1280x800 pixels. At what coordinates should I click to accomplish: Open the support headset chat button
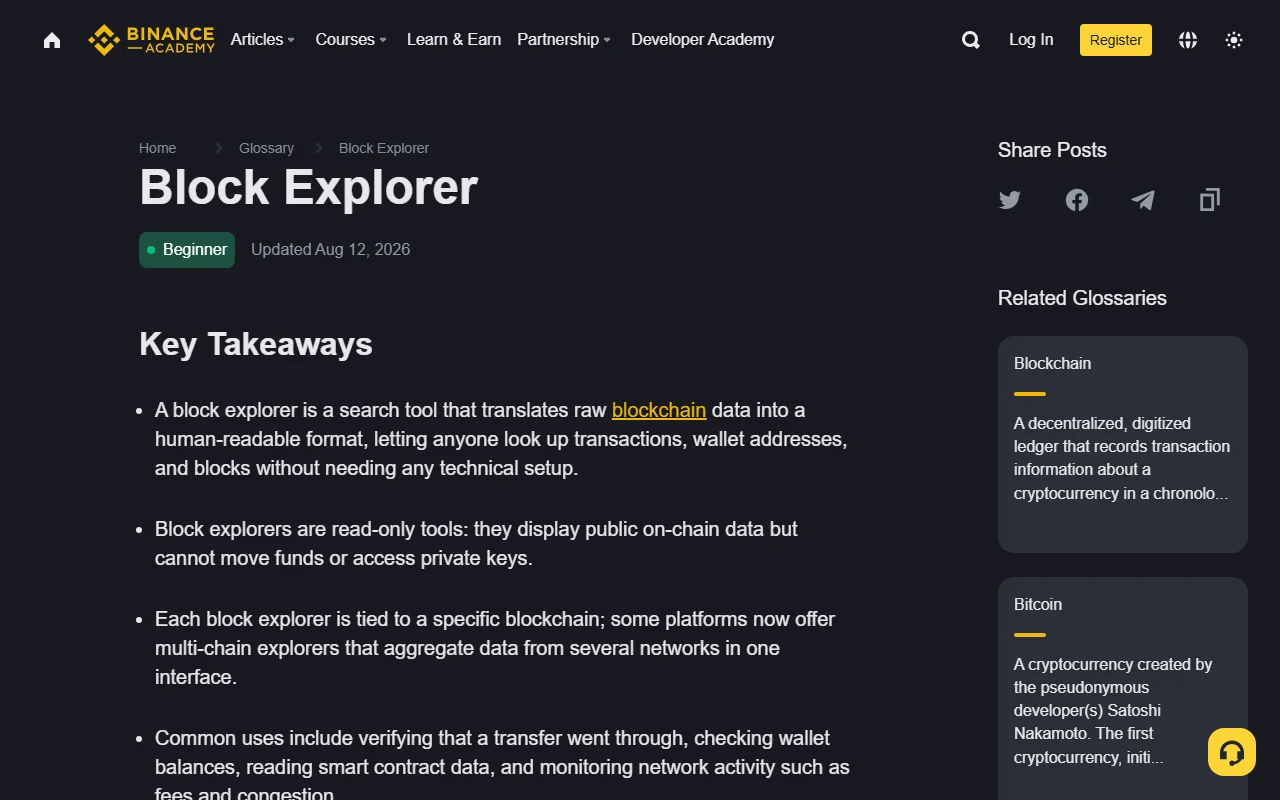(x=1232, y=752)
